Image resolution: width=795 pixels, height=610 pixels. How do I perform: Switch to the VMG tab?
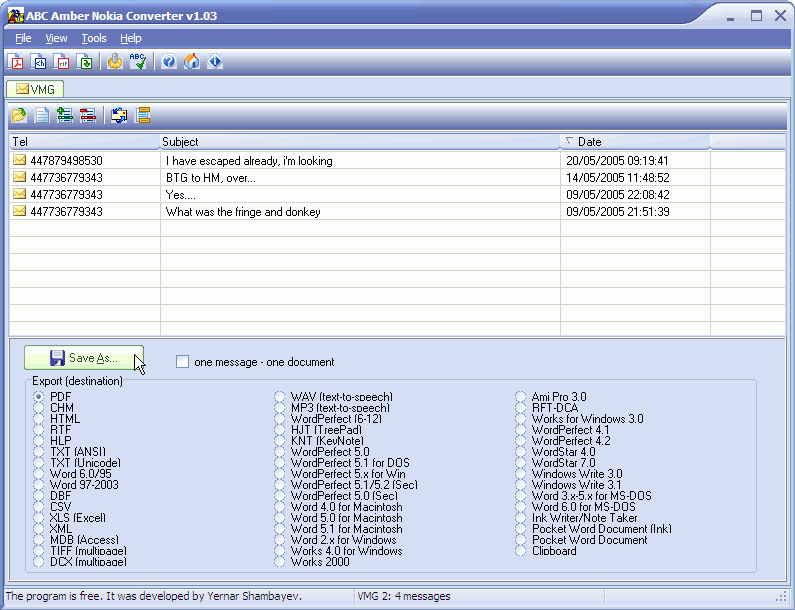click(35, 89)
